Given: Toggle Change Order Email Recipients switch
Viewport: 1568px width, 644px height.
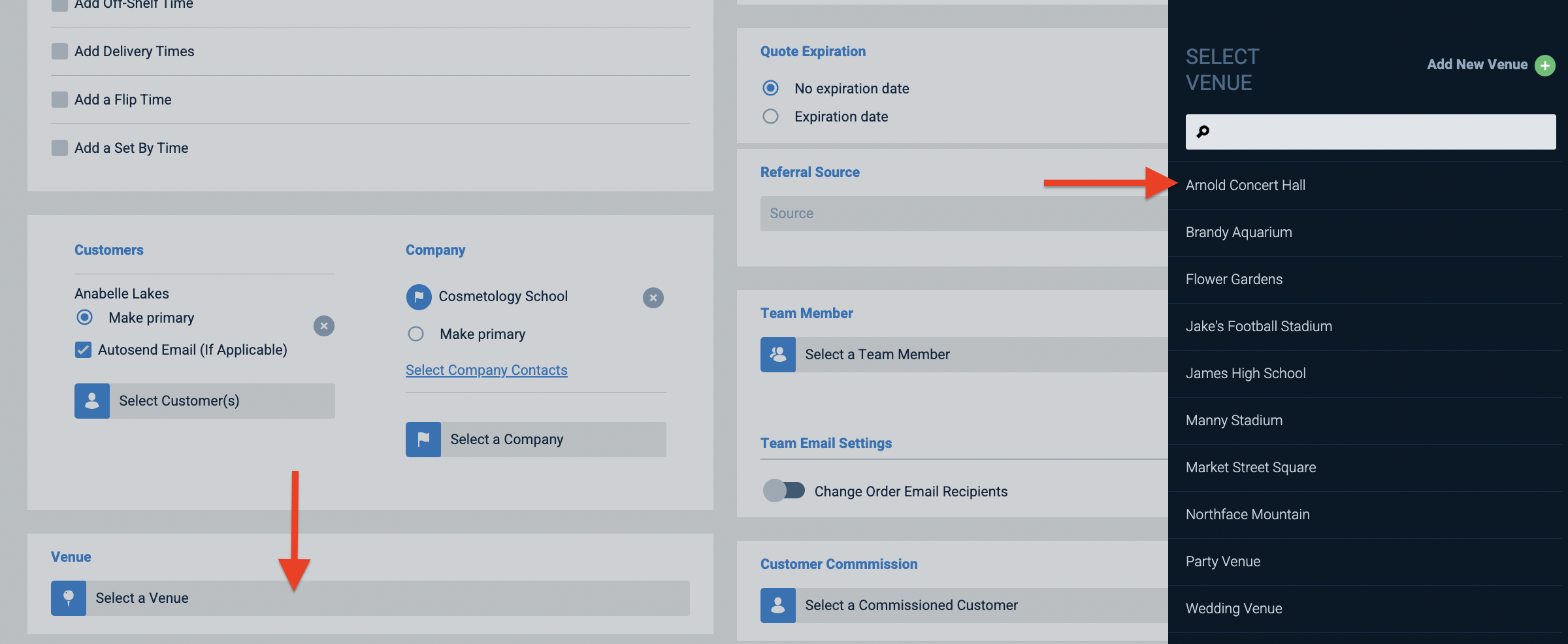Looking at the screenshot, I should tap(784, 491).
